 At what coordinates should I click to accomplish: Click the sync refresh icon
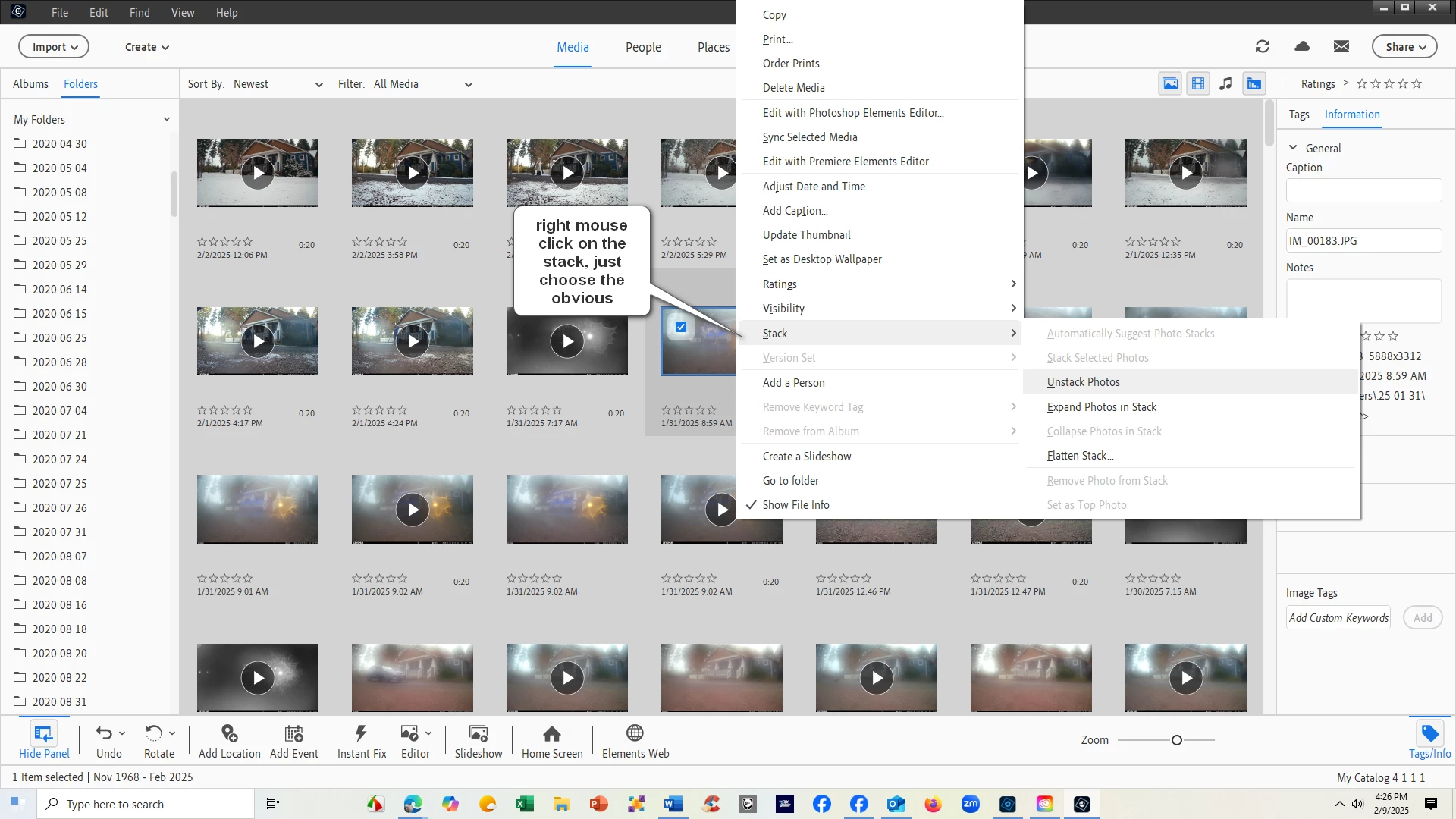[x=1262, y=47]
